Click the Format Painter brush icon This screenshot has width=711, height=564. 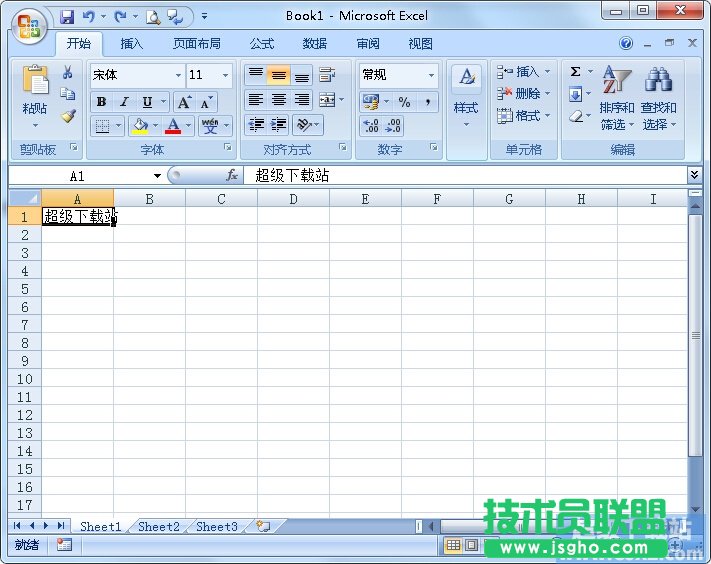coord(68,116)
